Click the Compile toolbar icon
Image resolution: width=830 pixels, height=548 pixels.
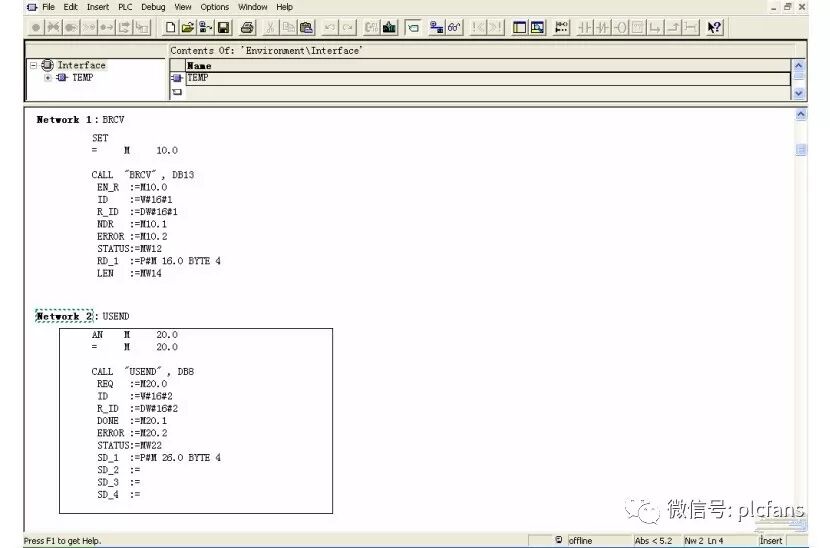tap(372, 27)
